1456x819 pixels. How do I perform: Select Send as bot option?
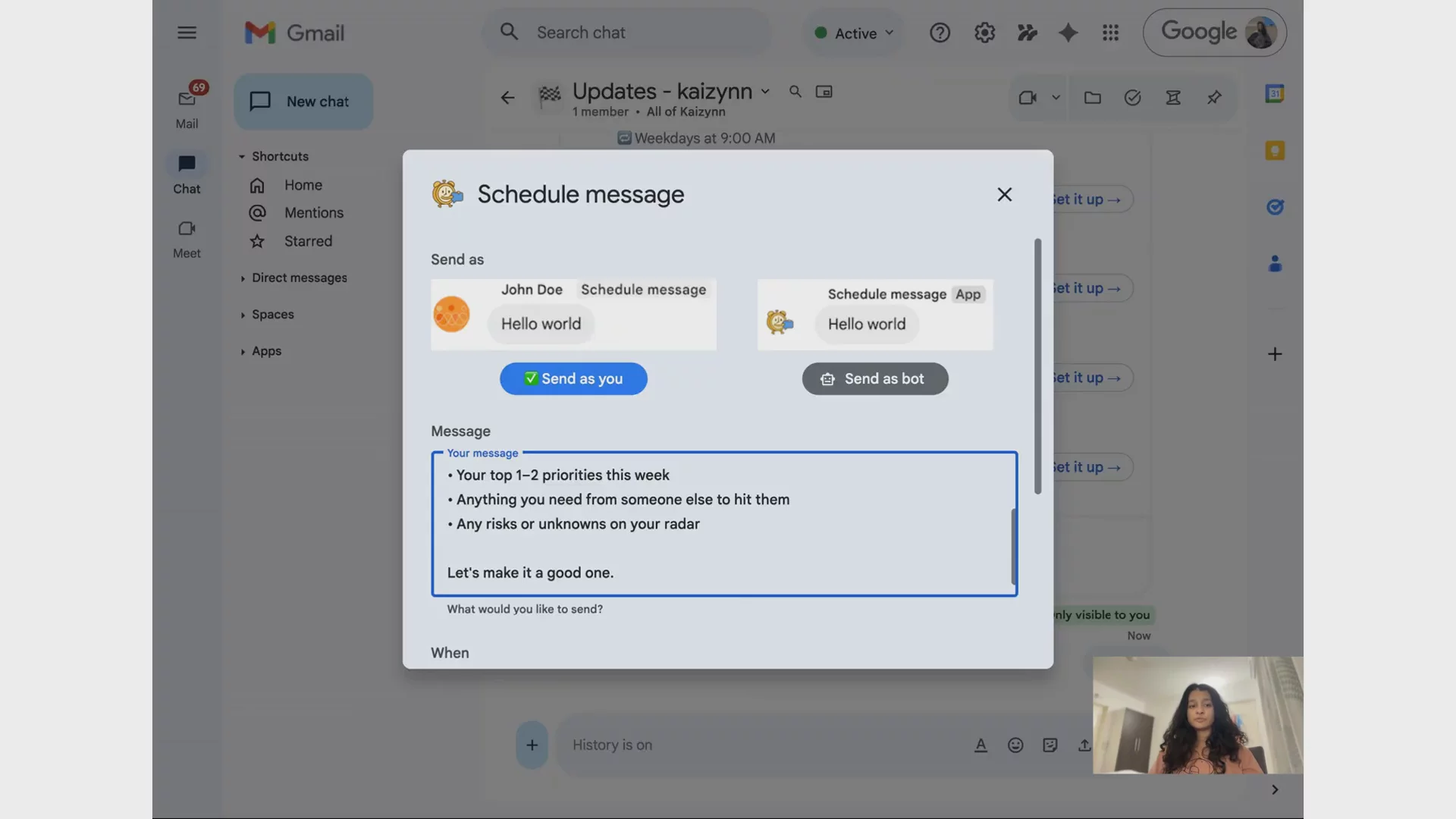coord(875,378)
